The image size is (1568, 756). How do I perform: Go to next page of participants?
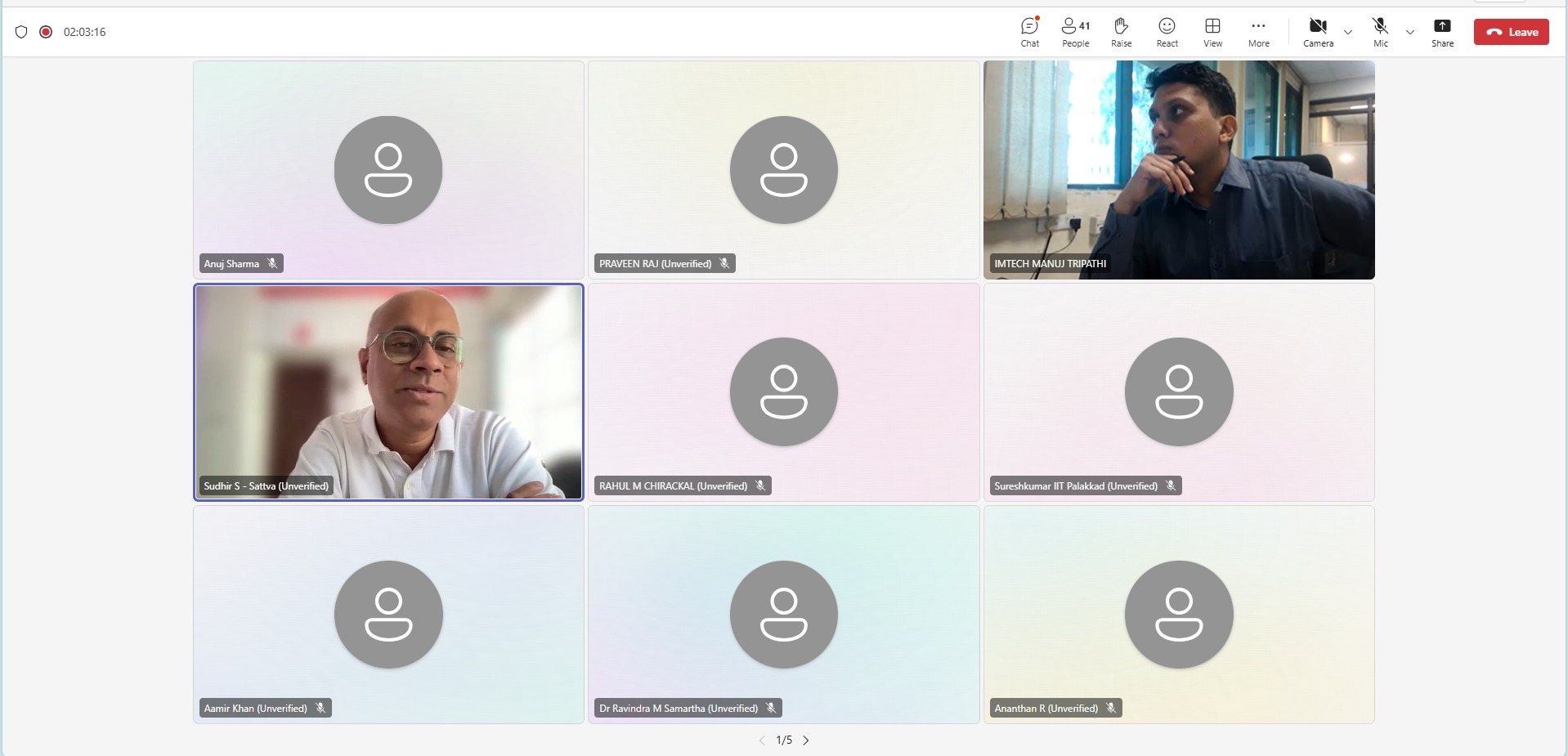[x=806, y=740]
